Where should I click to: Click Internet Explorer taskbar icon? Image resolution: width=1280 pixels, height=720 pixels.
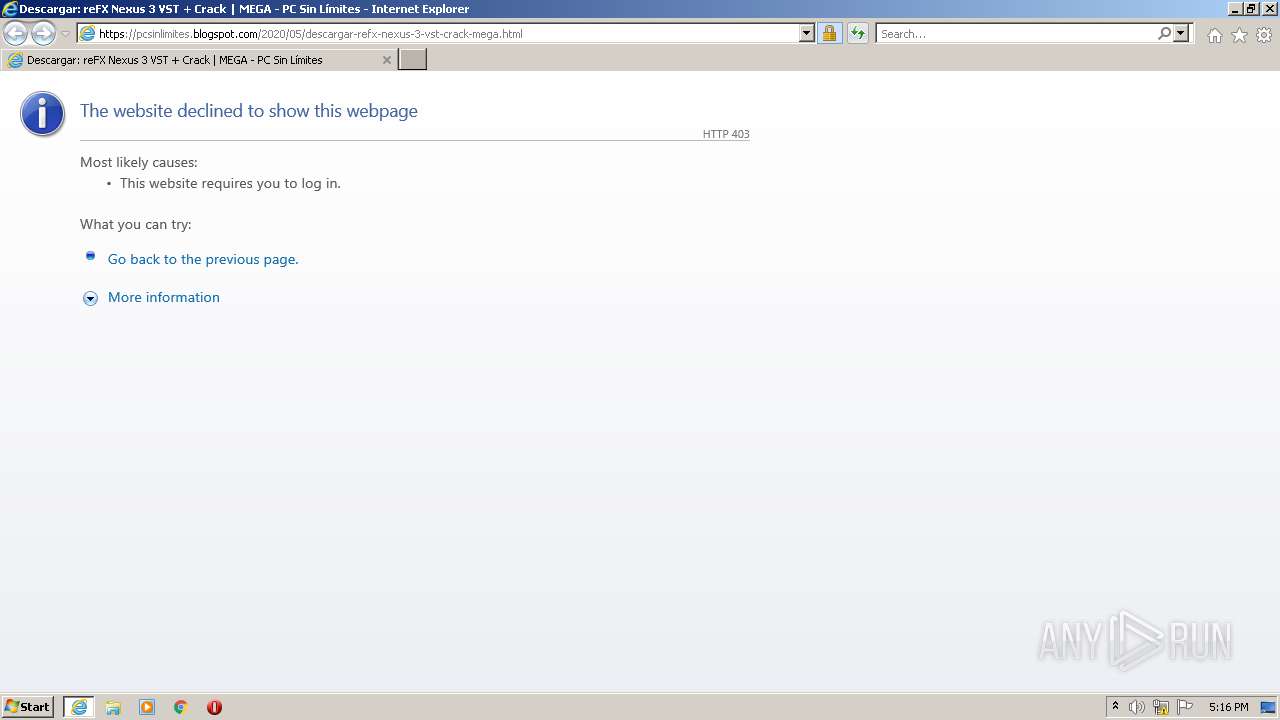pos(79,707)
